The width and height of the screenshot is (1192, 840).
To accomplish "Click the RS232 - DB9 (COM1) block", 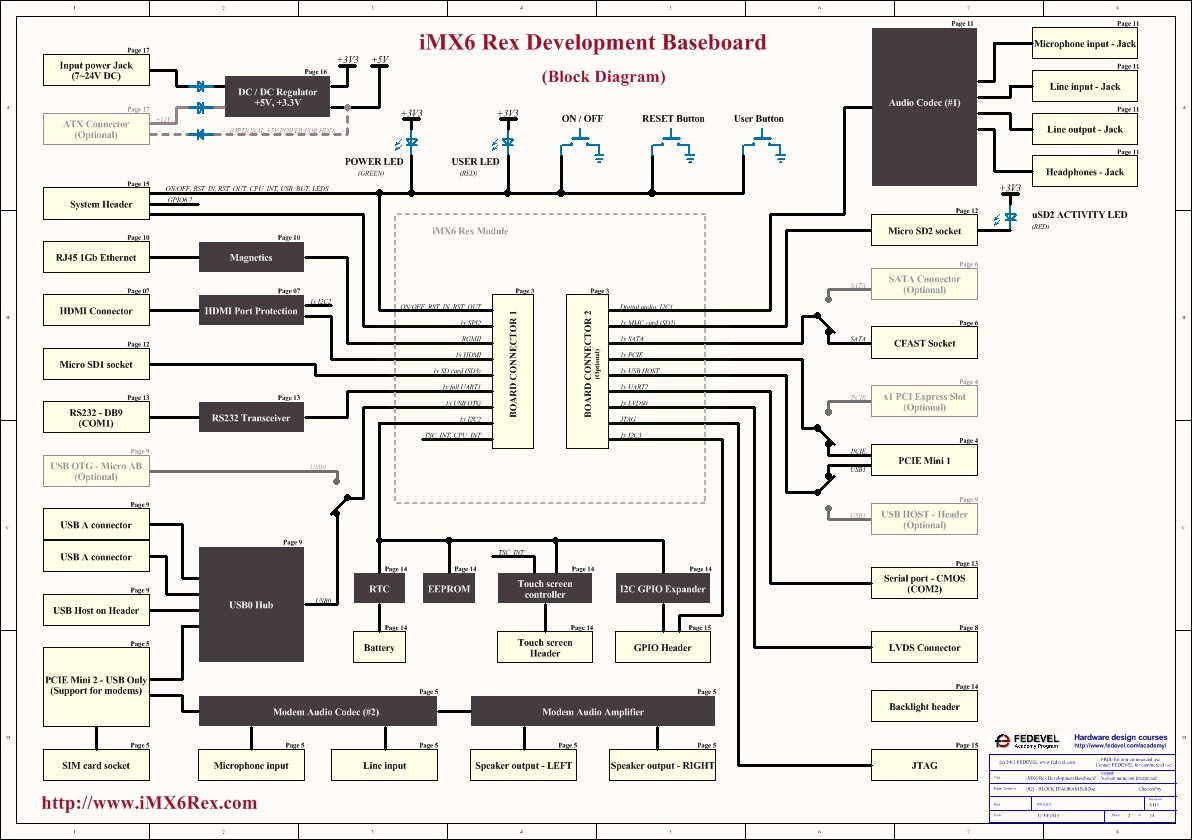I will click(97, 418).
